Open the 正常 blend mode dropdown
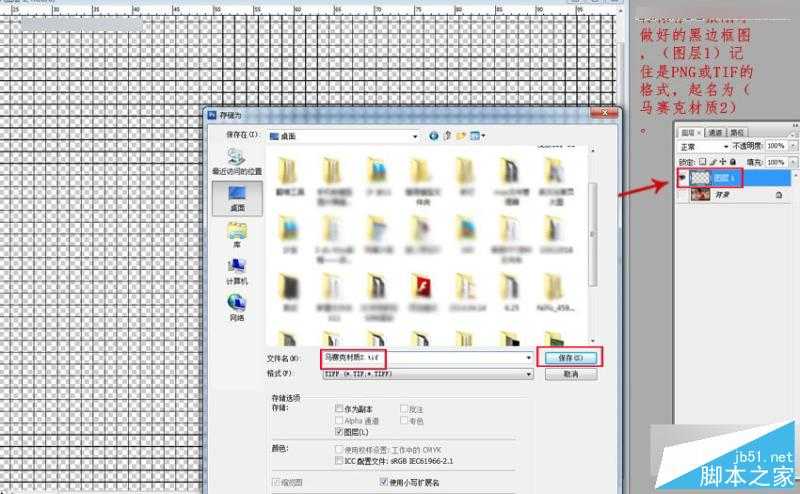Viewport: 800px width, 494px height. coord(726,146)
